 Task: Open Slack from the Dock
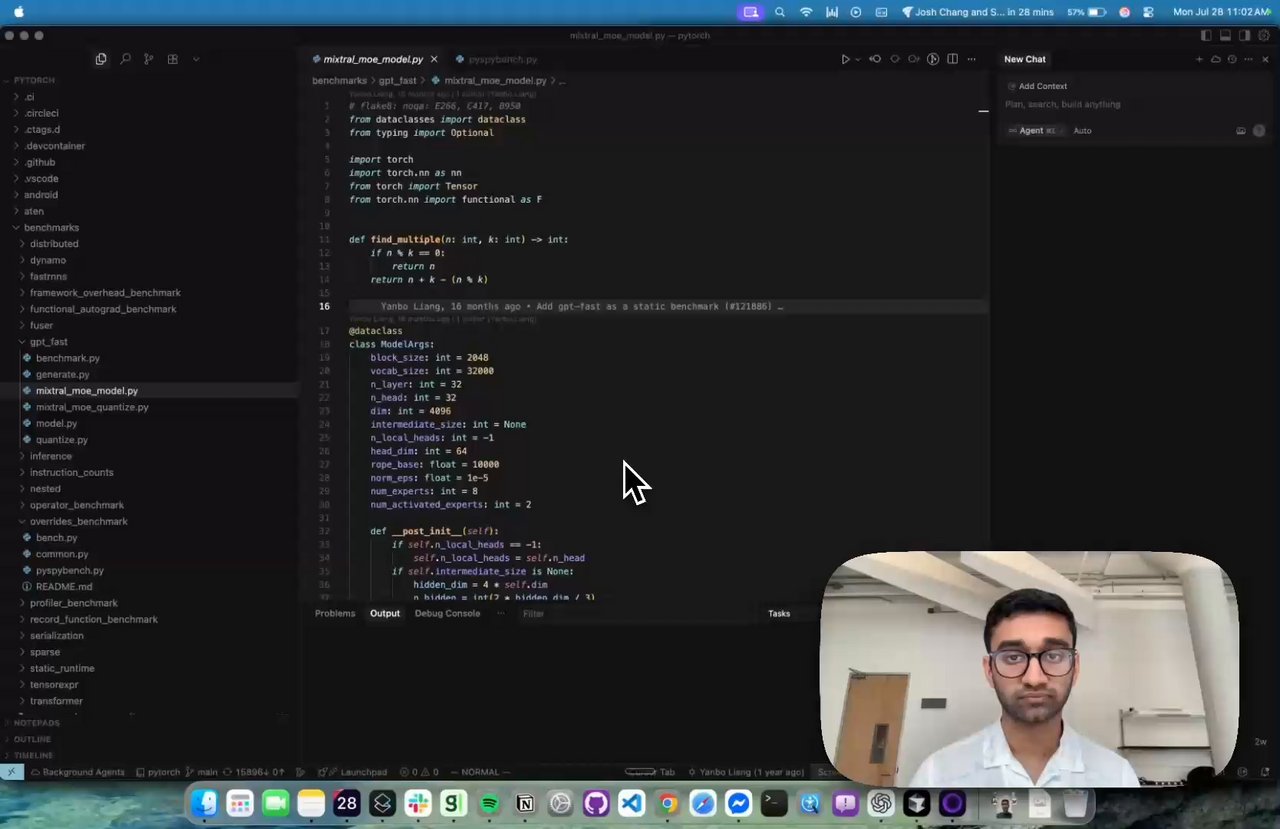coord(418,803)
